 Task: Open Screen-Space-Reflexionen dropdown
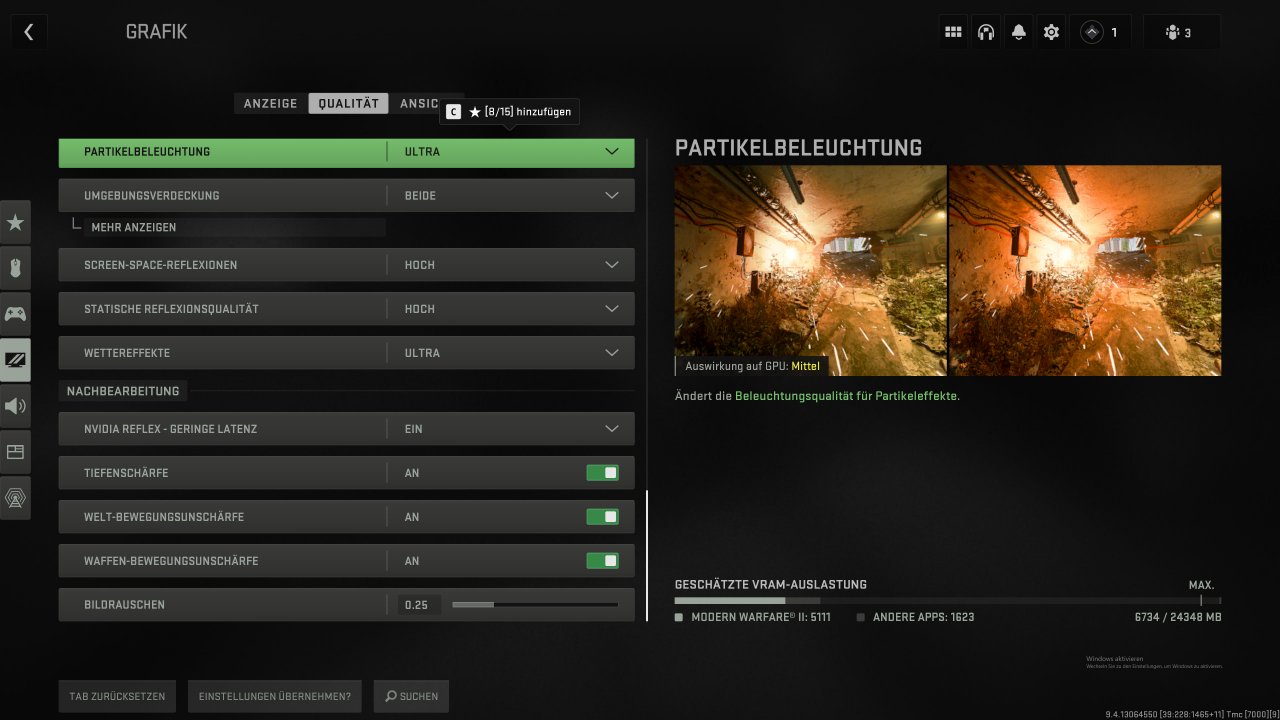tap(346, 265)
